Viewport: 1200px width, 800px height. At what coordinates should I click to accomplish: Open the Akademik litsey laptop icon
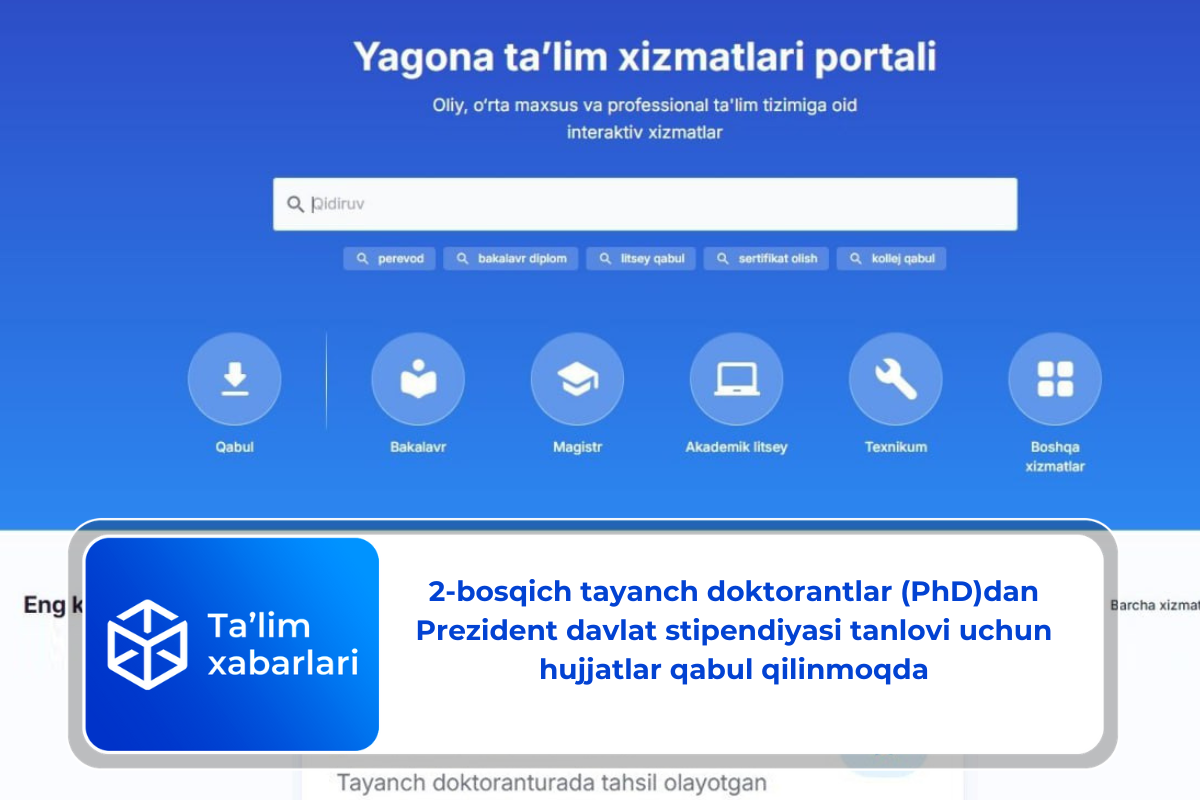tap(736, 379)
